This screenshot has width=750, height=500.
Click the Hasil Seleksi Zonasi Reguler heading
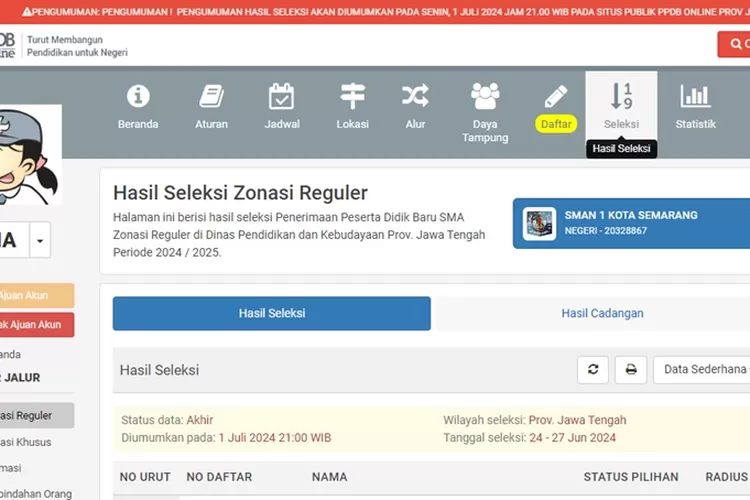(240, 193)
